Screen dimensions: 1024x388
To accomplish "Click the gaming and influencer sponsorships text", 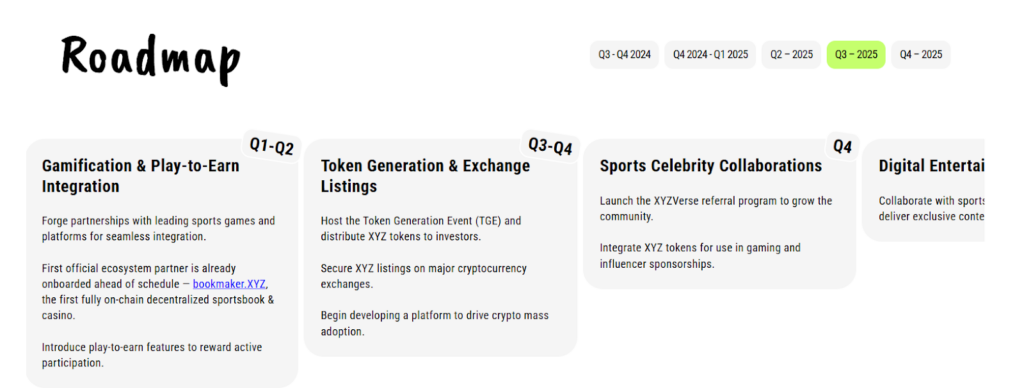I will 700,256.
